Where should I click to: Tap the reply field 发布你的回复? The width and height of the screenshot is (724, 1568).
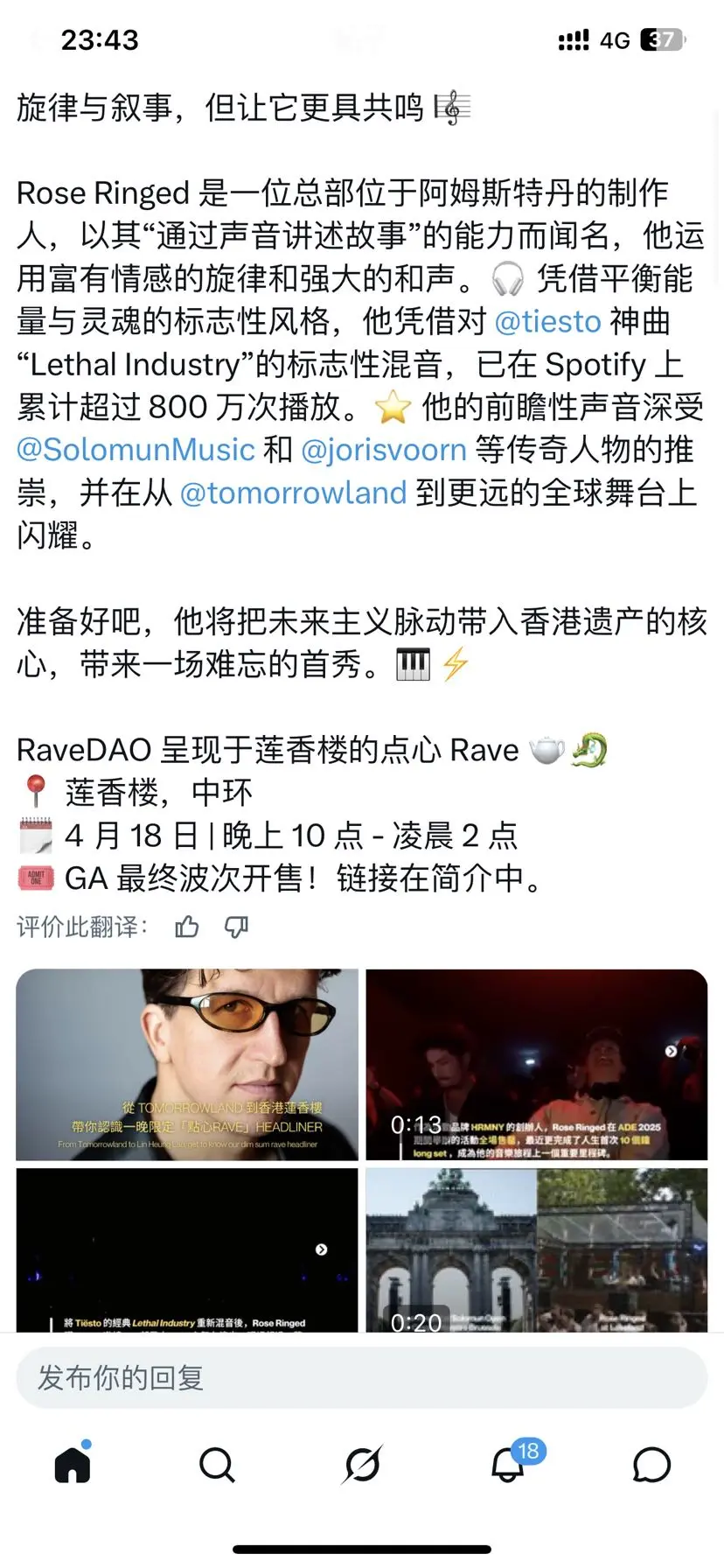pos(362,1377)
